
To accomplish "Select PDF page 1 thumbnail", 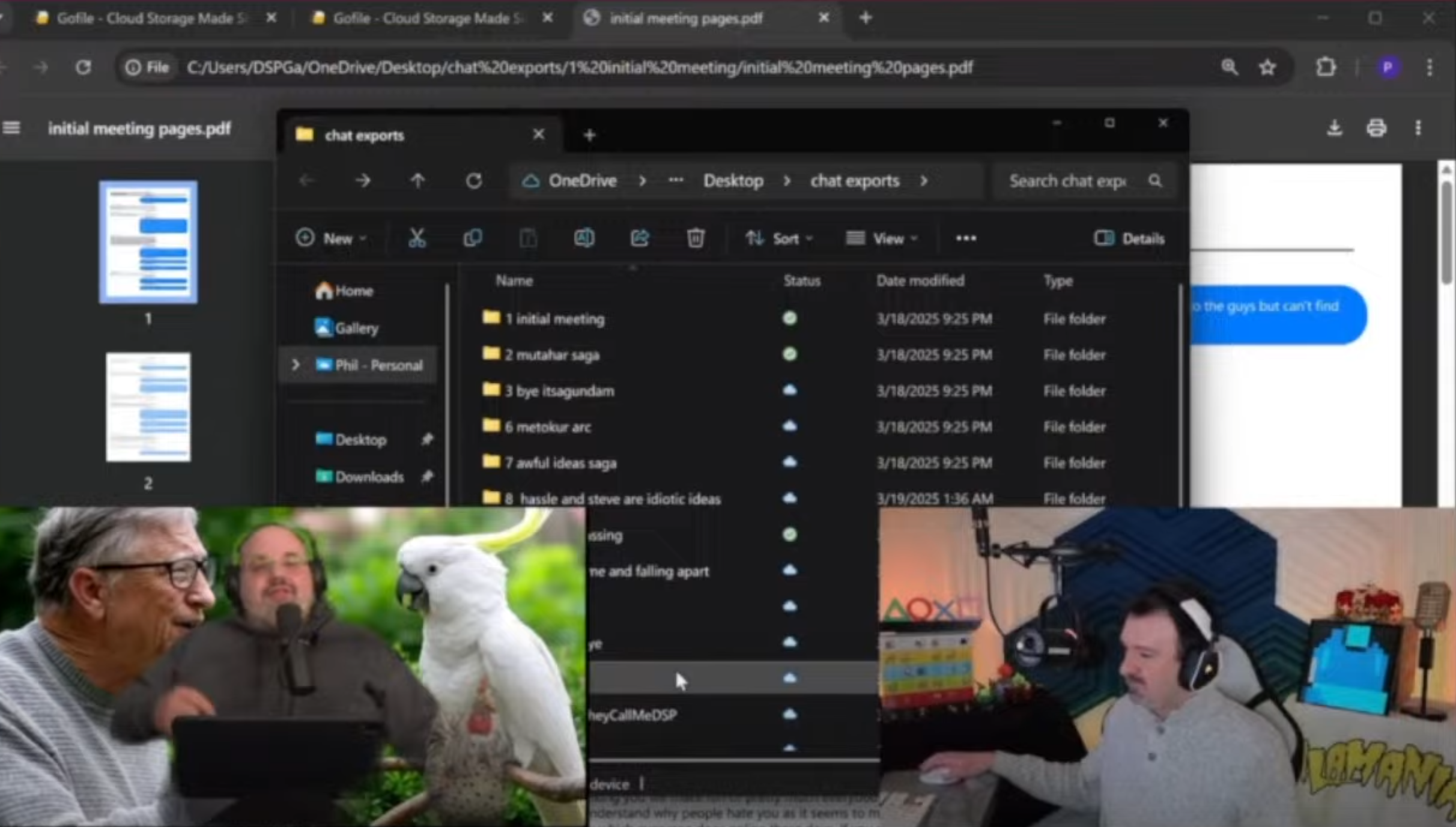I will click(148, 242).
